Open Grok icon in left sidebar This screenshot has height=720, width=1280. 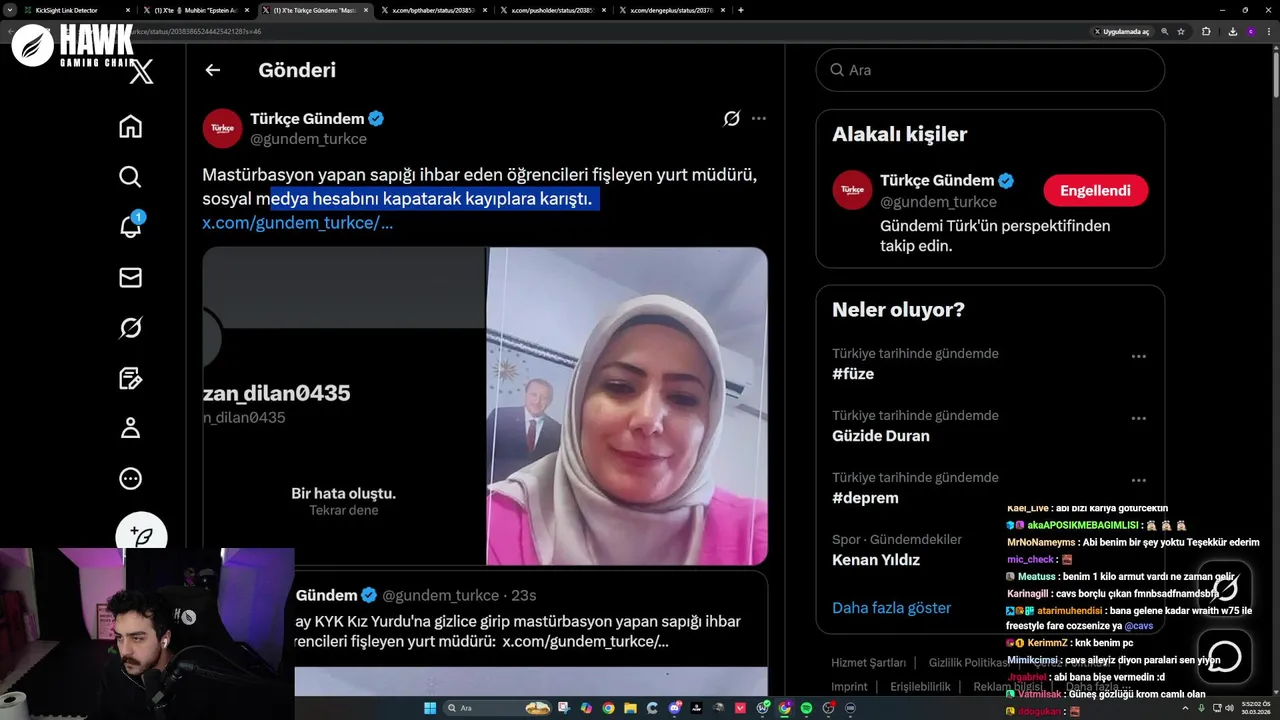130,327
